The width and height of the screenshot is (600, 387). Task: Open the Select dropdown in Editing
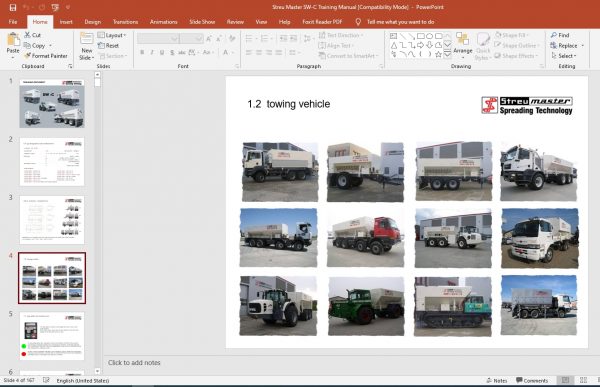tap(564, 56)
